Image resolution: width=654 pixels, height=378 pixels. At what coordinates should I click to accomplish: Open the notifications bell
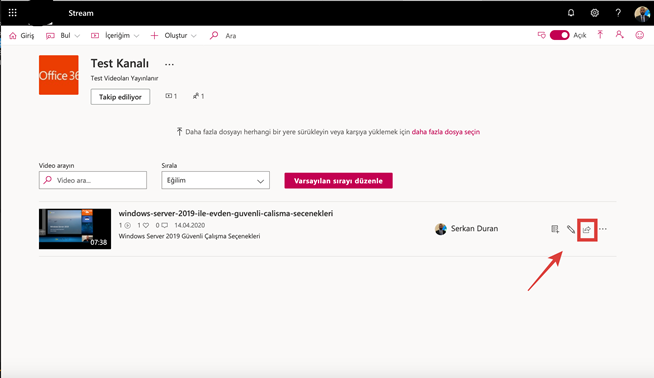[x=571, y=13]
